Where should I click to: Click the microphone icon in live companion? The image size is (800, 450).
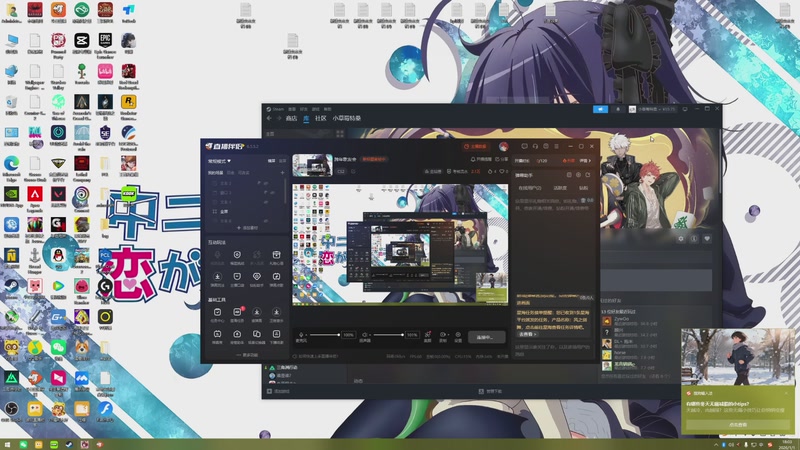(301, 335)
